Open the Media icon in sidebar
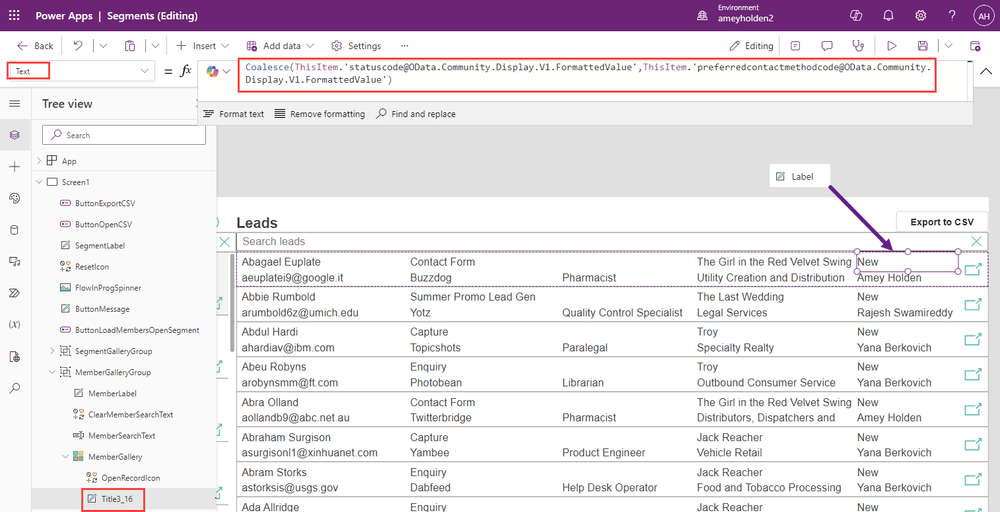1000x512 pixels. 15,261
